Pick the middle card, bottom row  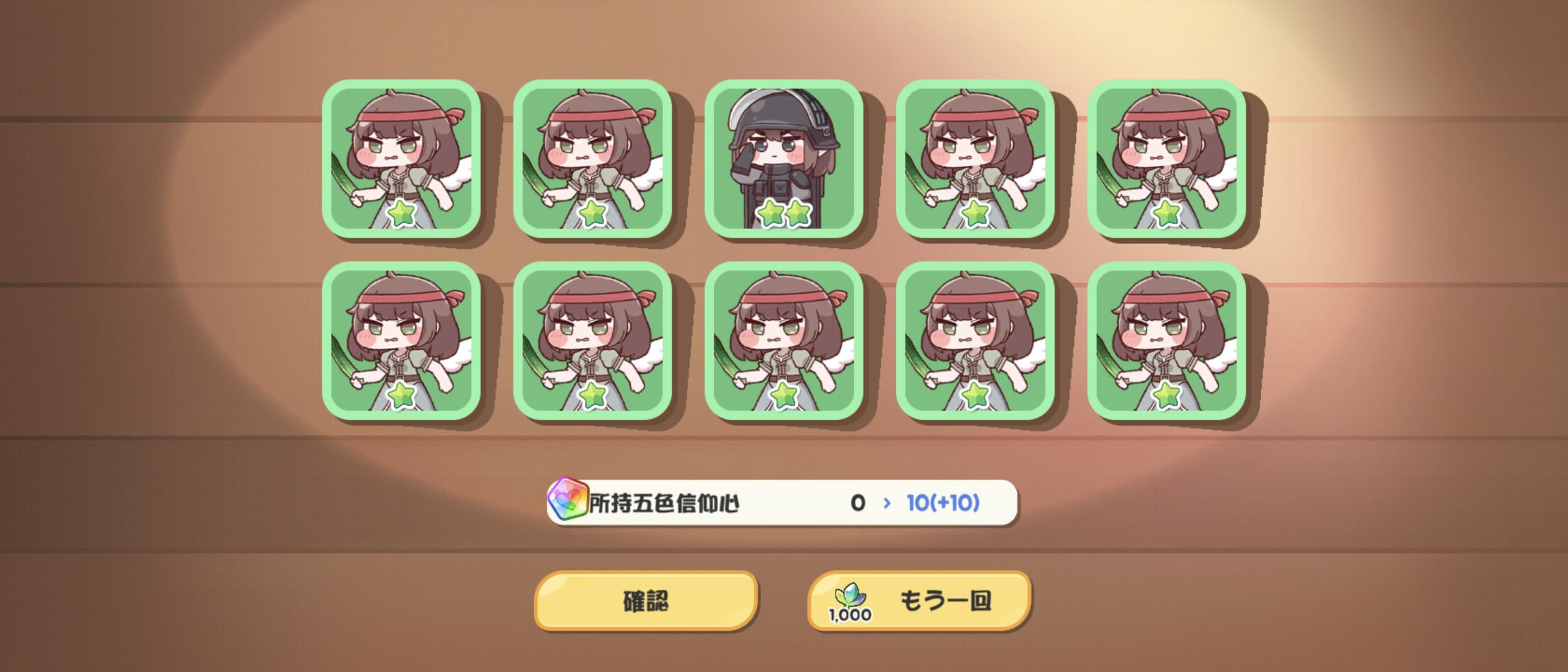coord(783,340)
